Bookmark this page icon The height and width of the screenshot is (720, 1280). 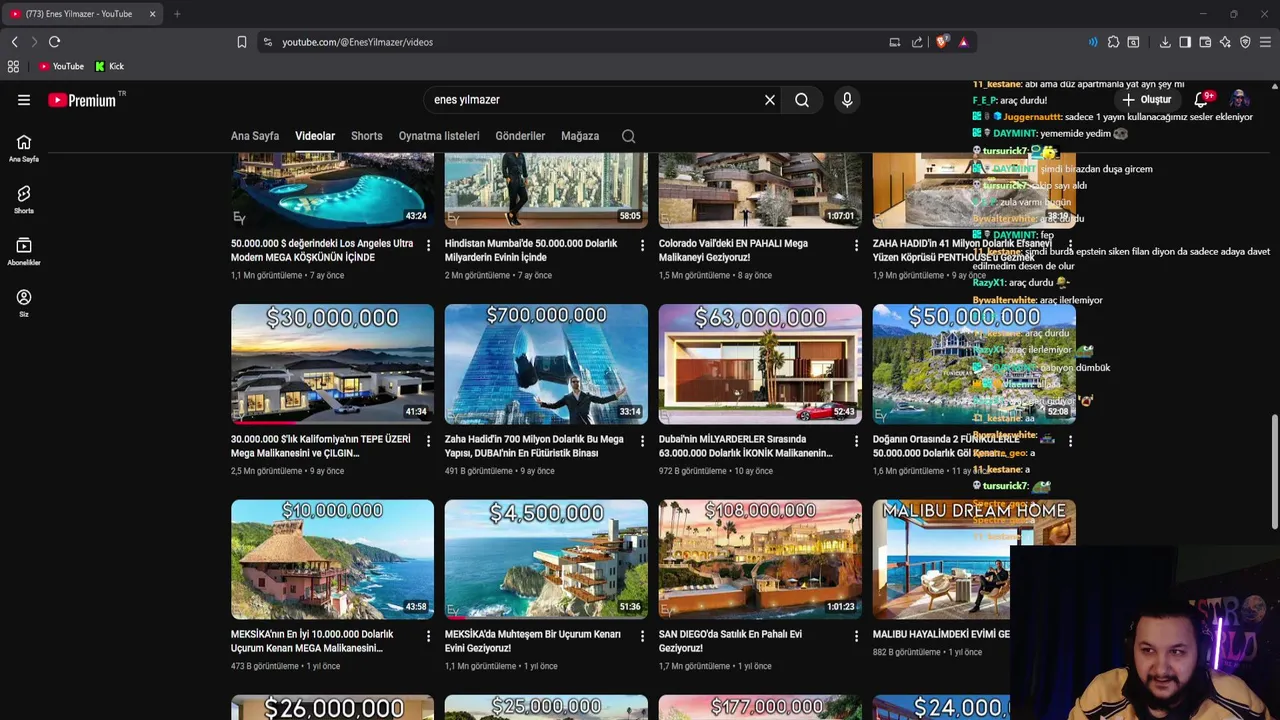pyautogui.click(x=242, y=42)
